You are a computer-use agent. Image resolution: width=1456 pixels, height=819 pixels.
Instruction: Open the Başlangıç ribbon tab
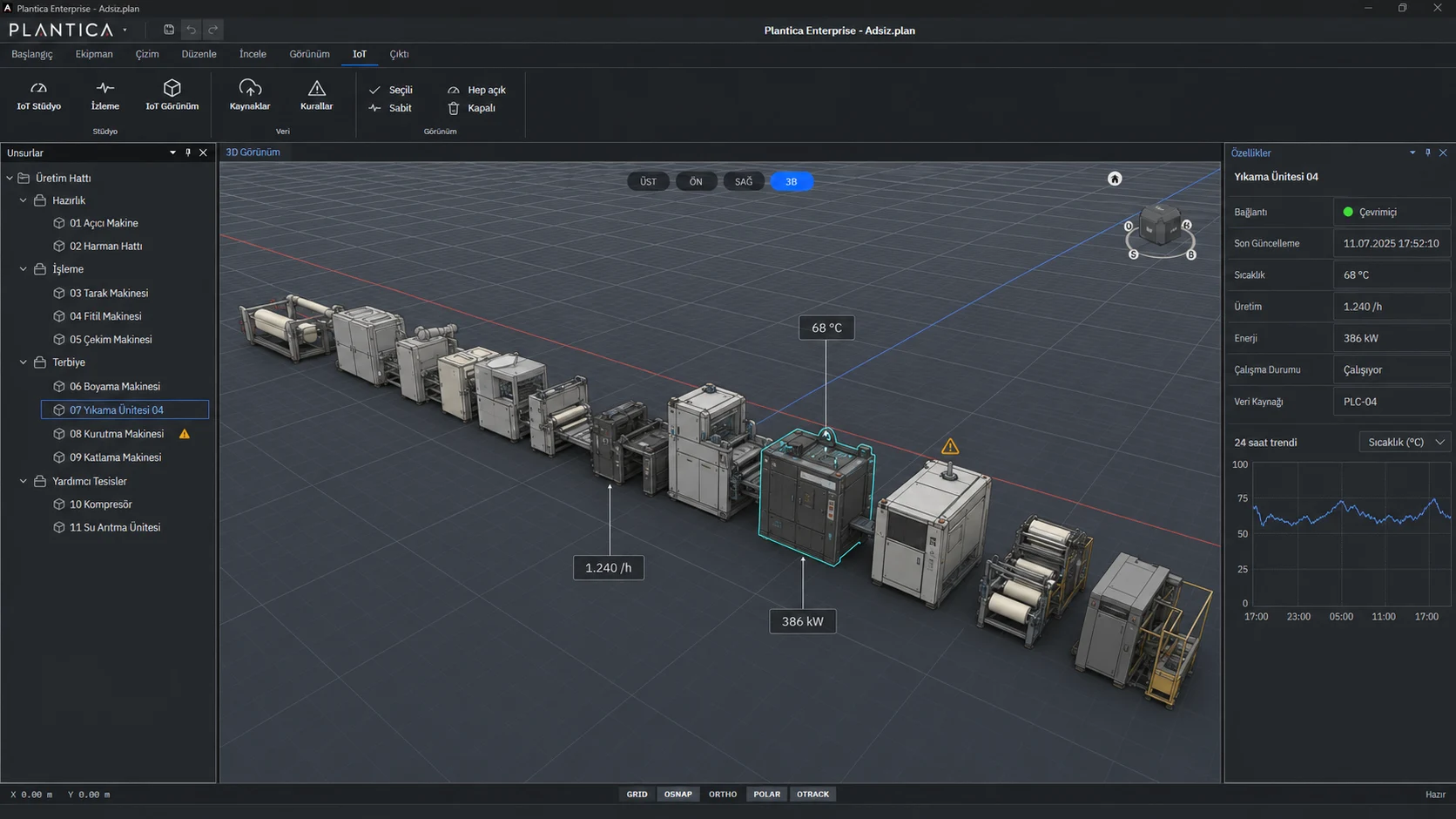tap(32, 54)
